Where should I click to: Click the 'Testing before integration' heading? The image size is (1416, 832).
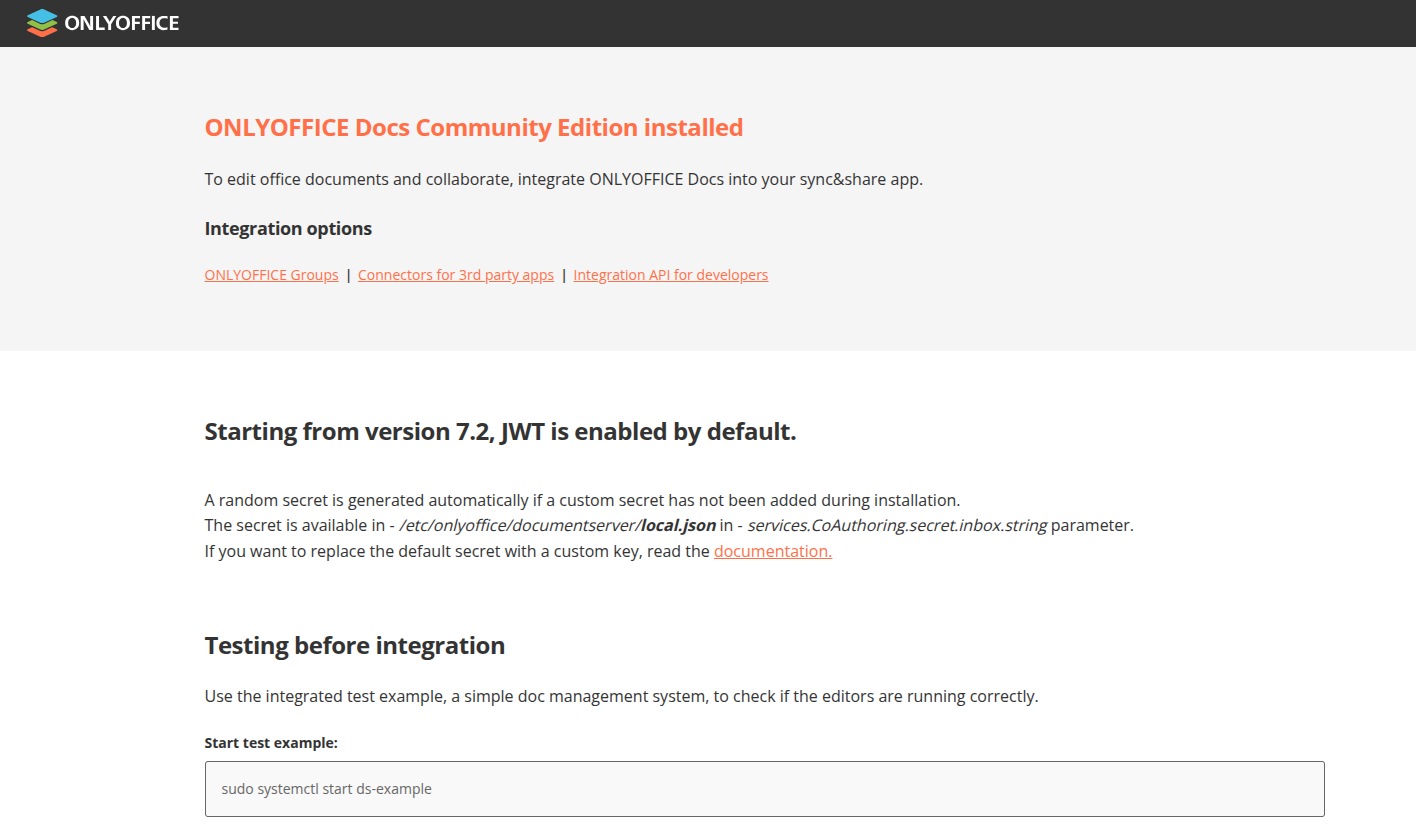pyautogui.click(x=355, y=646)
